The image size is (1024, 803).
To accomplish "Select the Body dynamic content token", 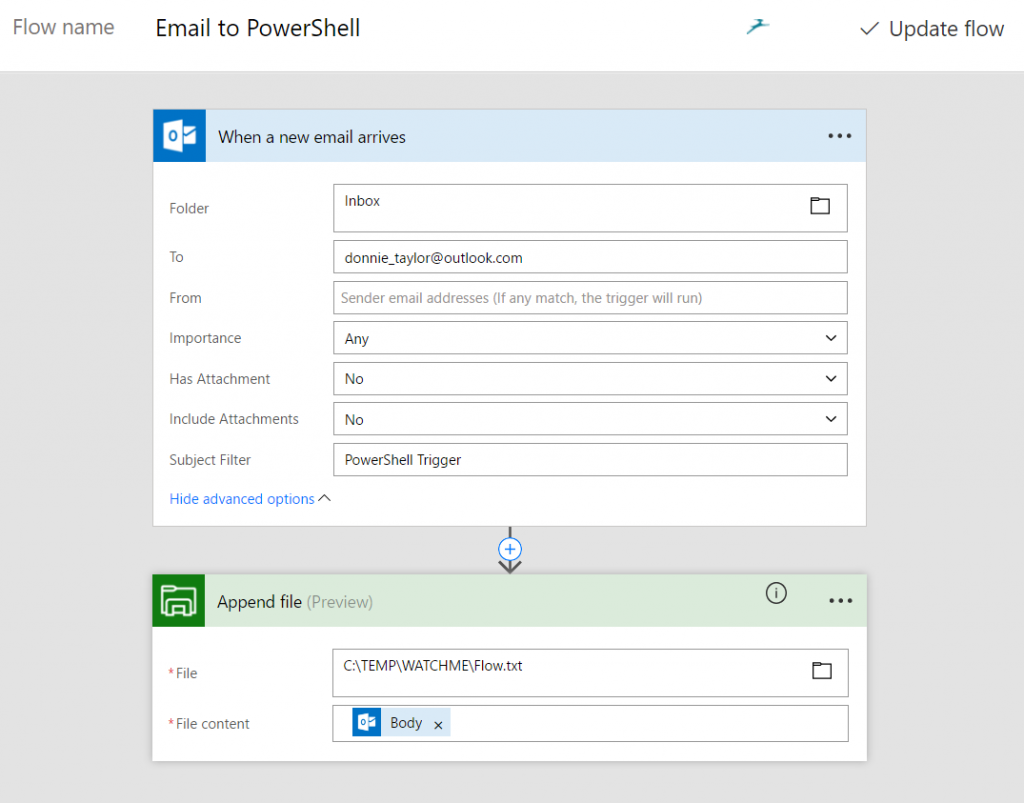I will [401, 723].
